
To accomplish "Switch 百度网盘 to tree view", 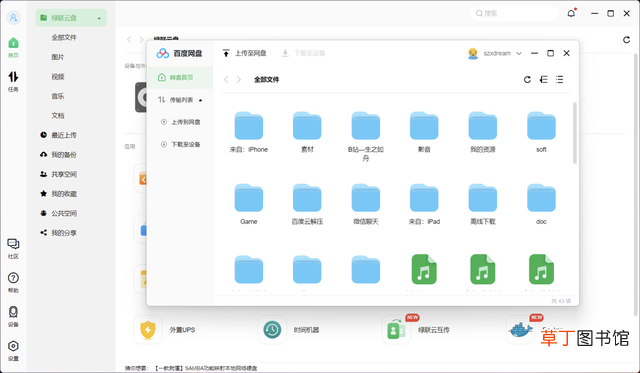I will point(543,80).
